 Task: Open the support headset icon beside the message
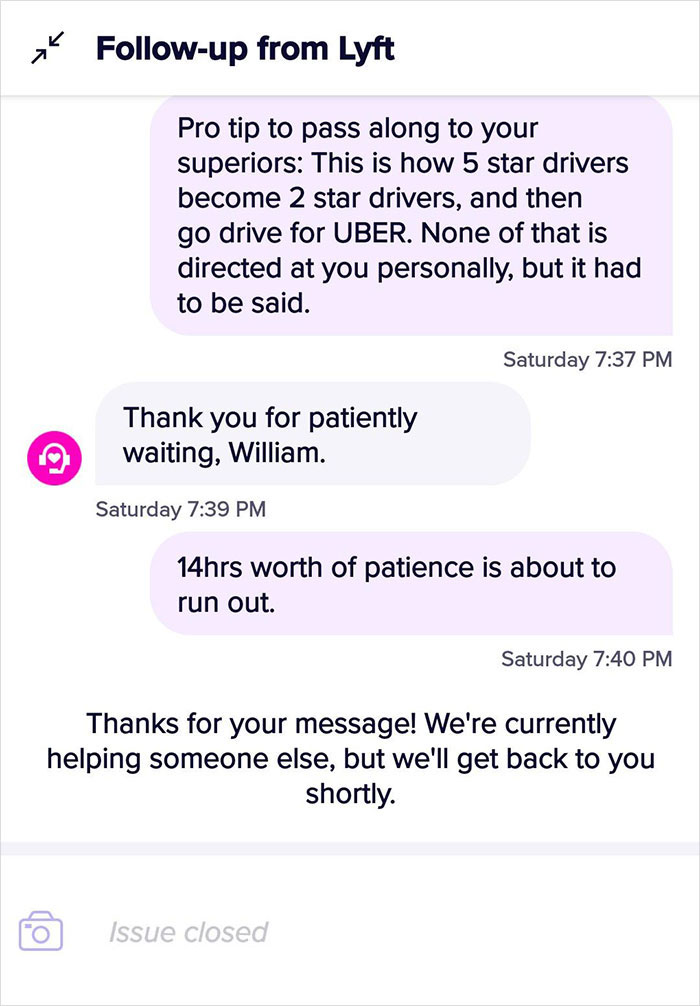tap(53, 458)
